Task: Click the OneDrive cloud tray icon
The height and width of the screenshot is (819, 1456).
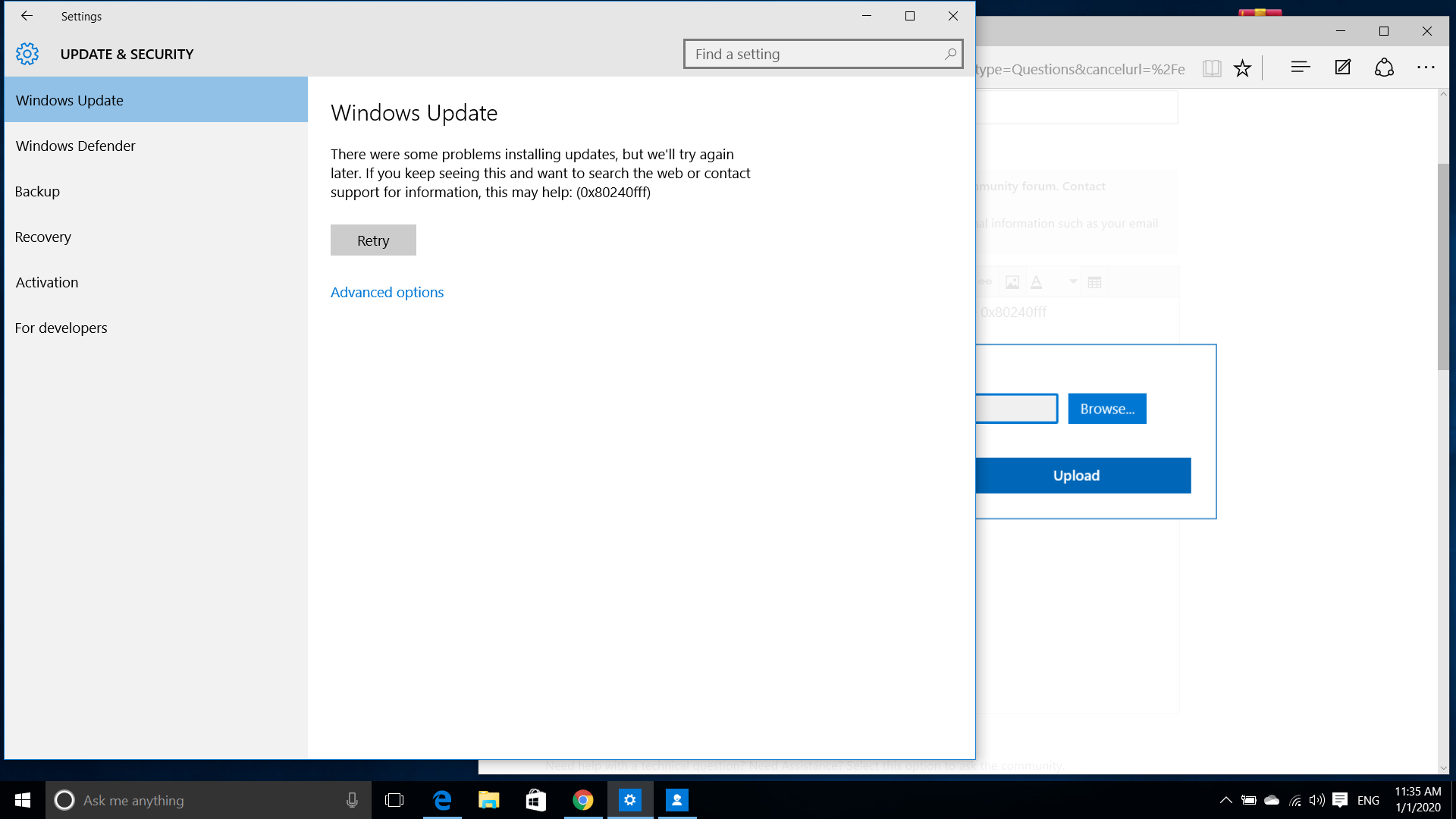Action: (x=1272, y=800)
